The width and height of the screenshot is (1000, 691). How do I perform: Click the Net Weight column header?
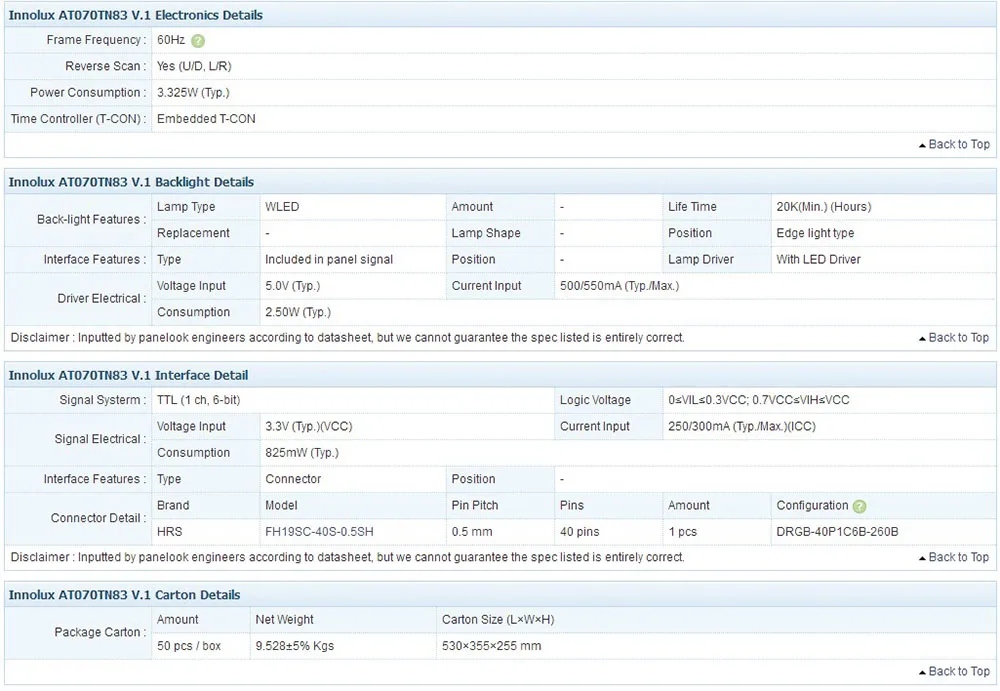(284, 620)
